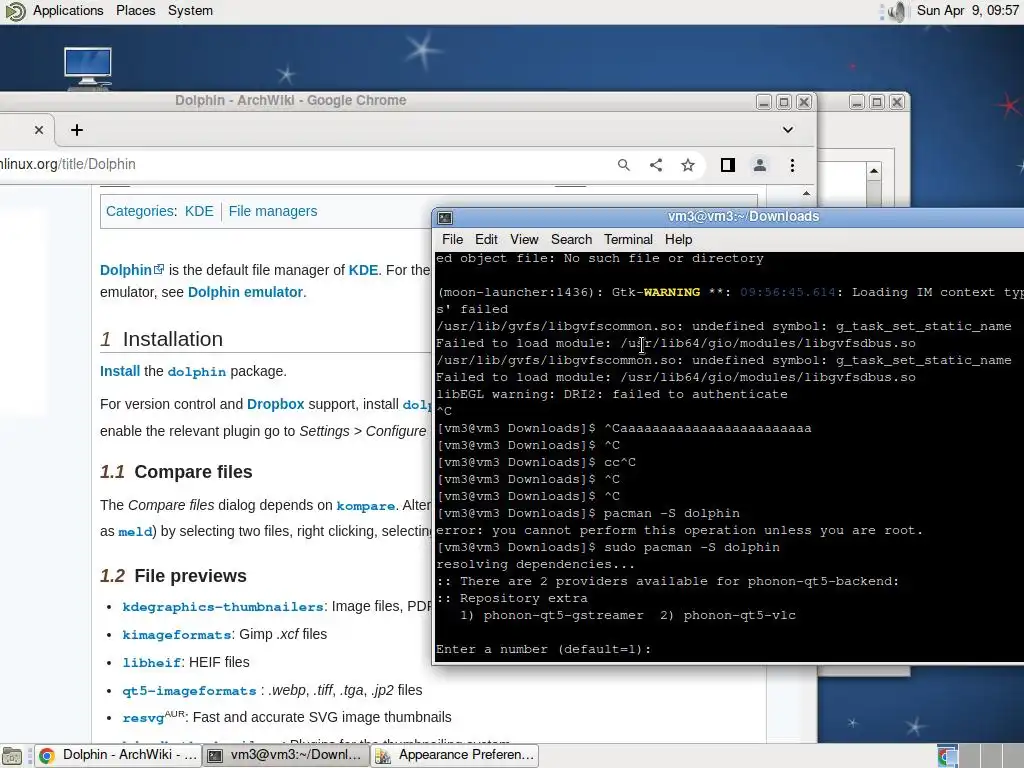The height and width of the screenshot is (768, 1024).
Task: Open the terminal View menu
Action: coord(524,239)
